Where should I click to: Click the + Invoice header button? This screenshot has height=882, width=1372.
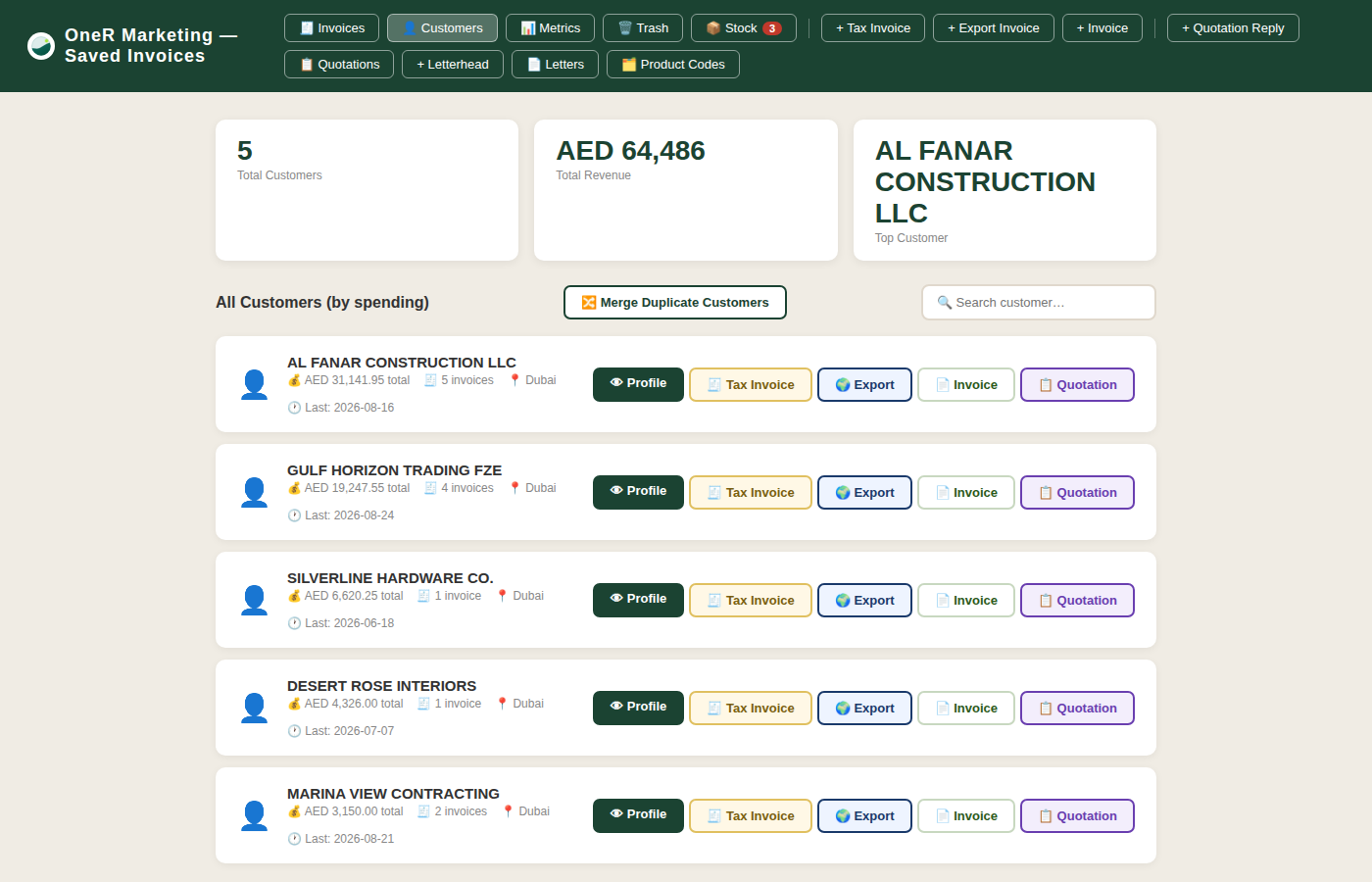(1102, 28)
